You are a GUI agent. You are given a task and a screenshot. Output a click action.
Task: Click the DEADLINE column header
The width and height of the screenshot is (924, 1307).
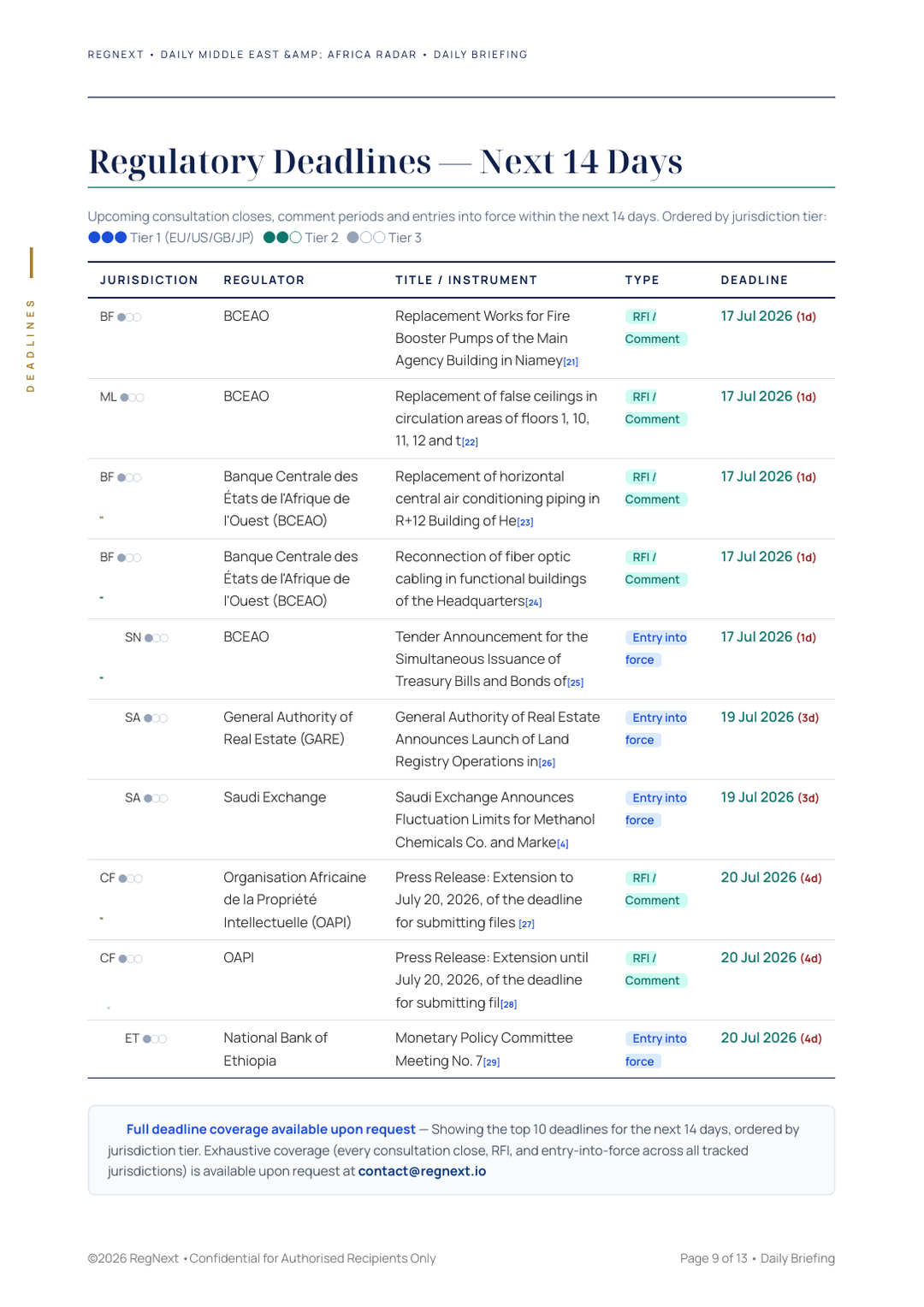coord(755,281)
